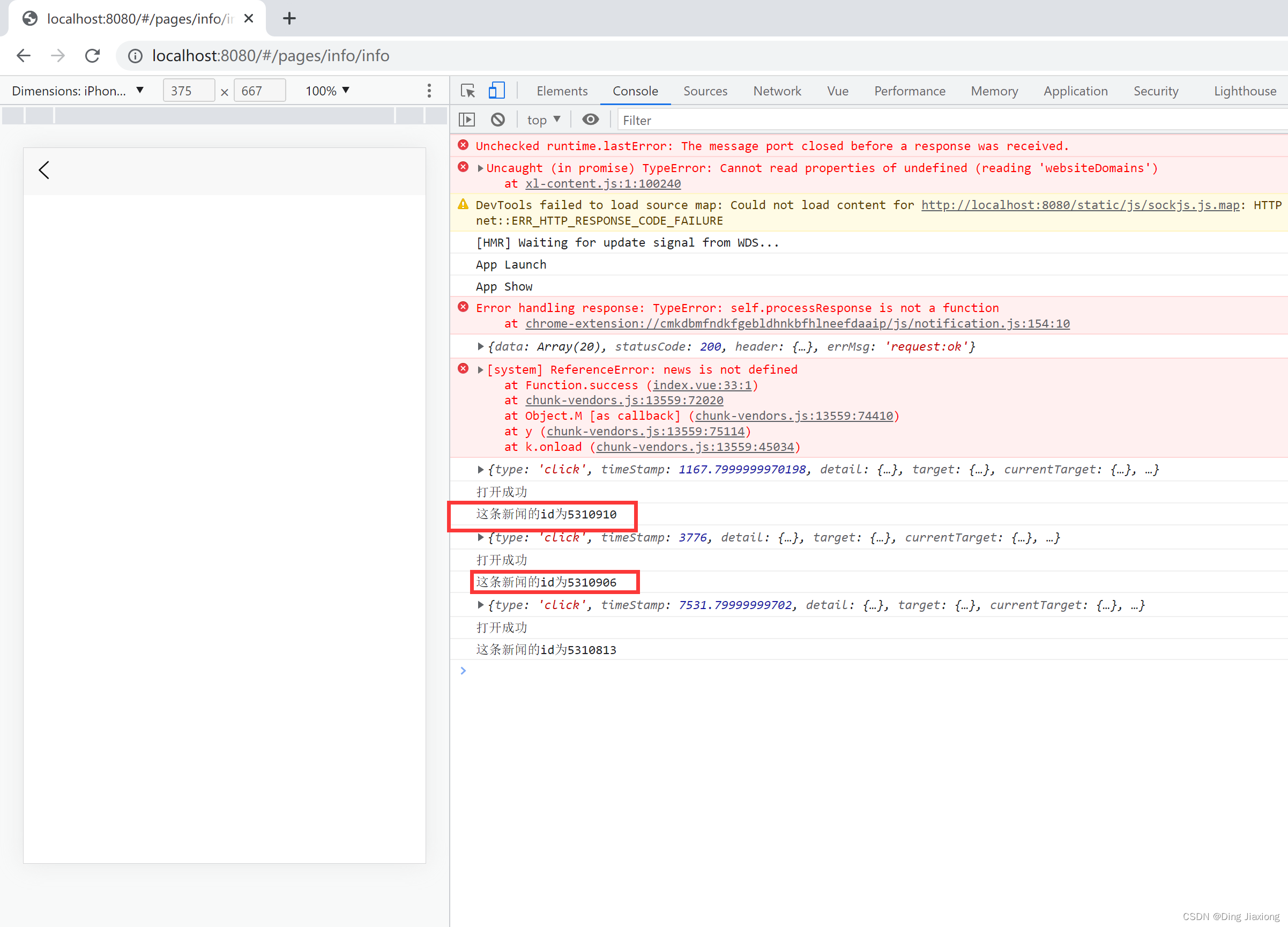Open the index.vue:33:1 source link

tap(702, 385)
